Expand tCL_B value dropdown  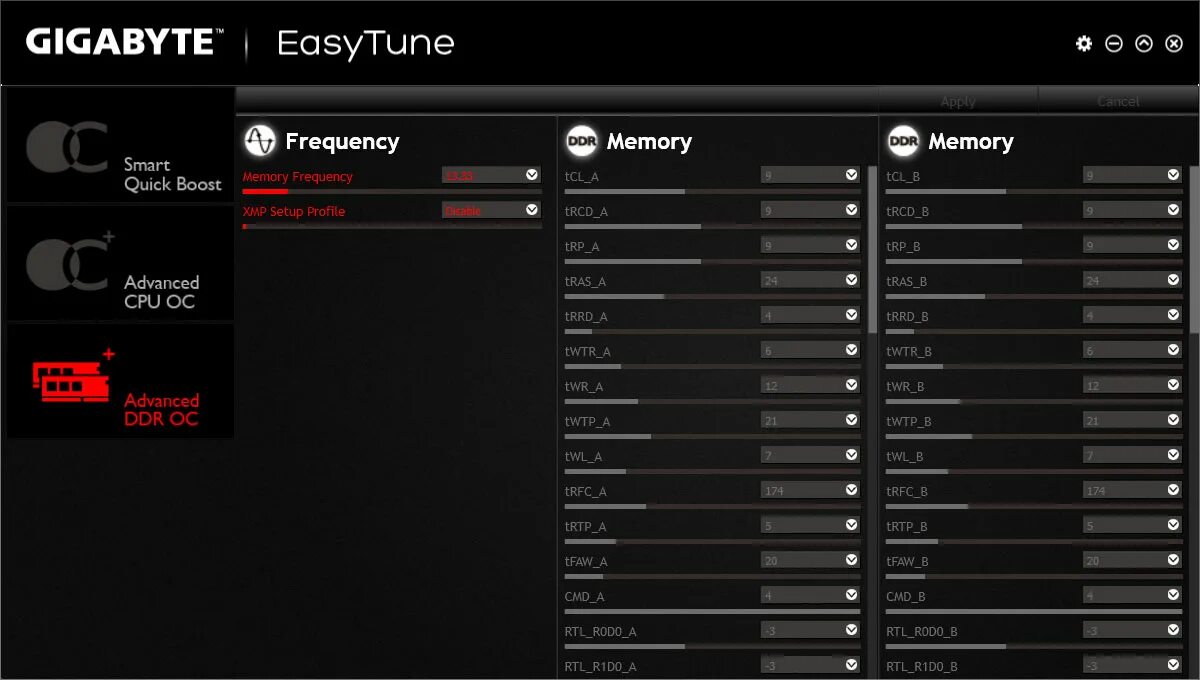tap(1132, 175)
